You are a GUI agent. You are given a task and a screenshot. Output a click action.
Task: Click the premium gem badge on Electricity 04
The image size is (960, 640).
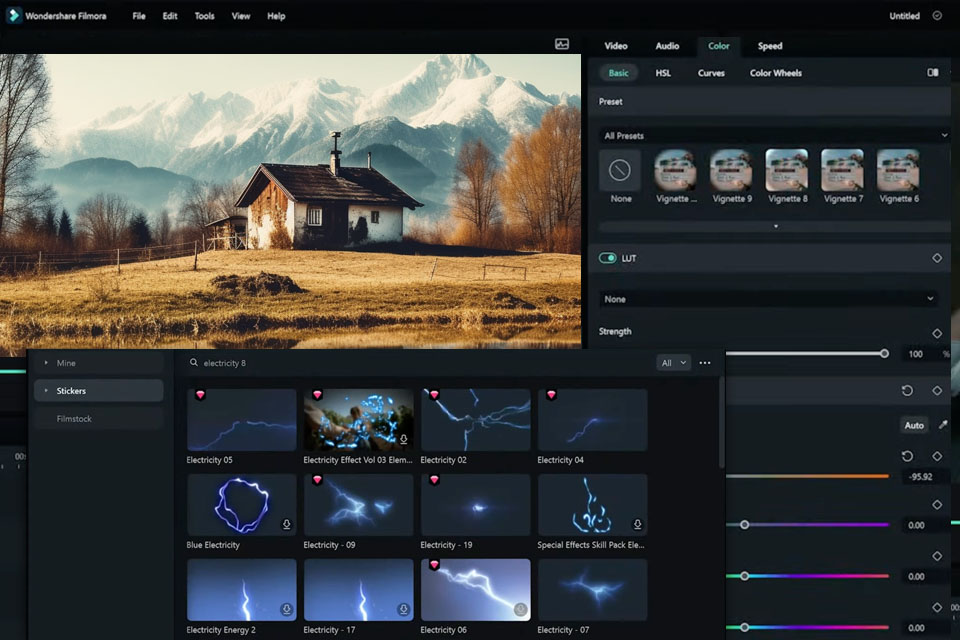(551, 395)
